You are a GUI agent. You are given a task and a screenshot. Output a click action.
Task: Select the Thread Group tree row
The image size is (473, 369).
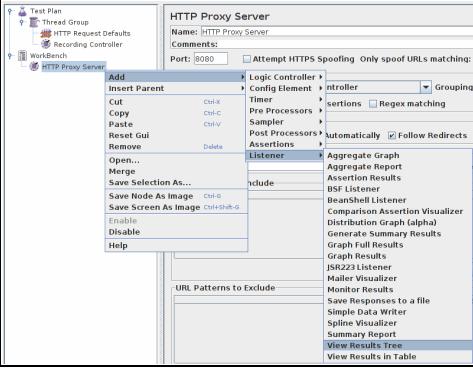coord(65,22)
